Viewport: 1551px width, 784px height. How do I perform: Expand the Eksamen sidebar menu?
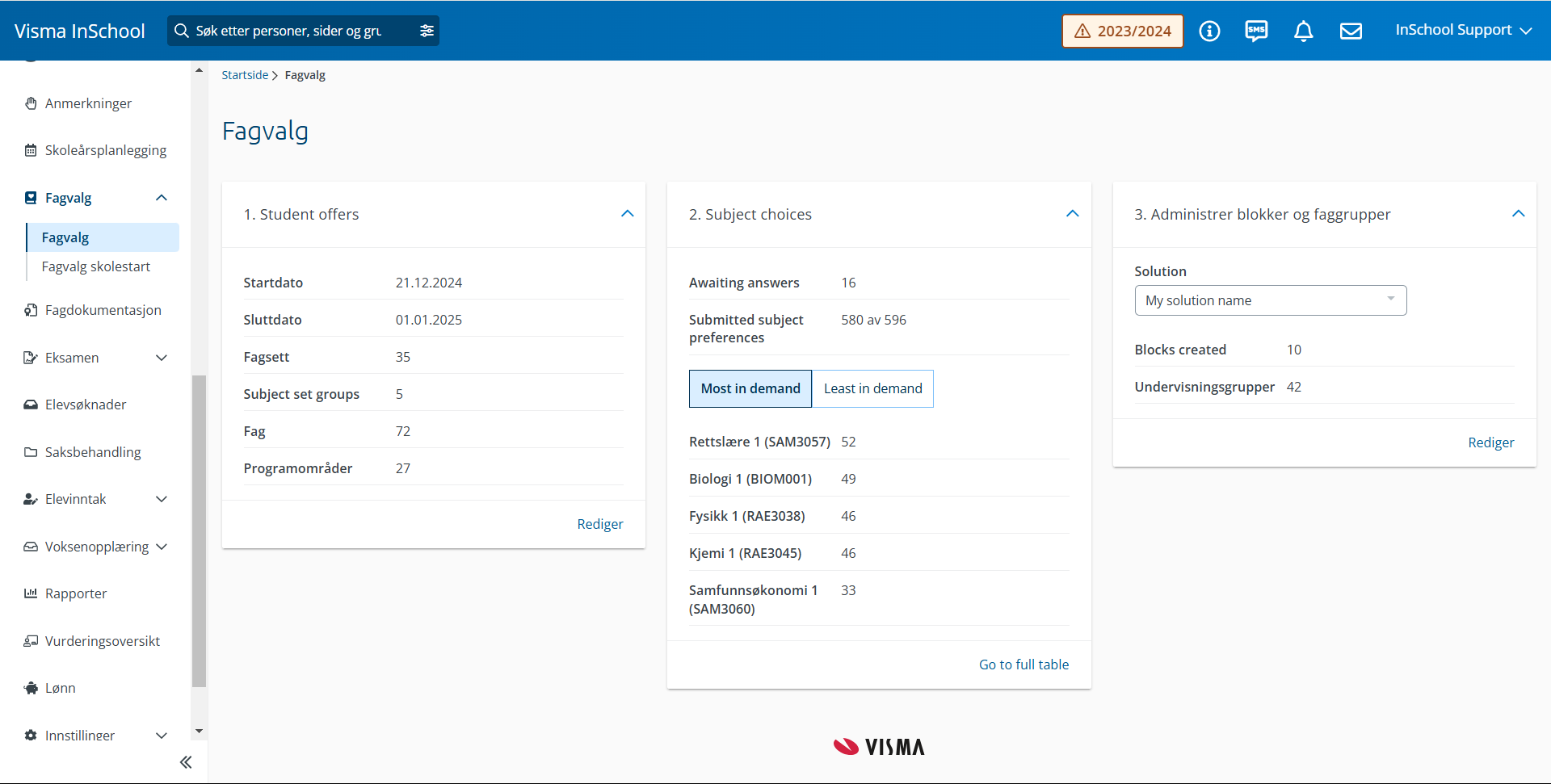162,358
